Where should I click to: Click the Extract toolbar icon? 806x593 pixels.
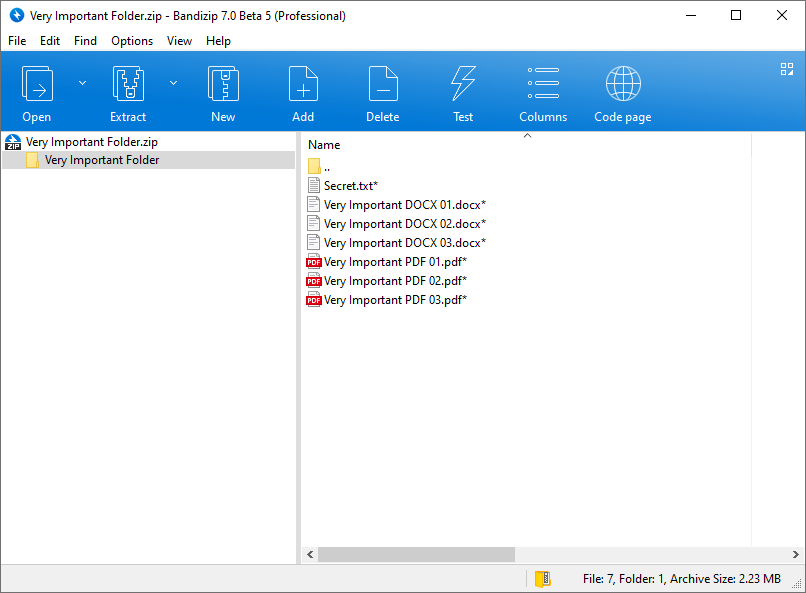click(x=128, y=85)
